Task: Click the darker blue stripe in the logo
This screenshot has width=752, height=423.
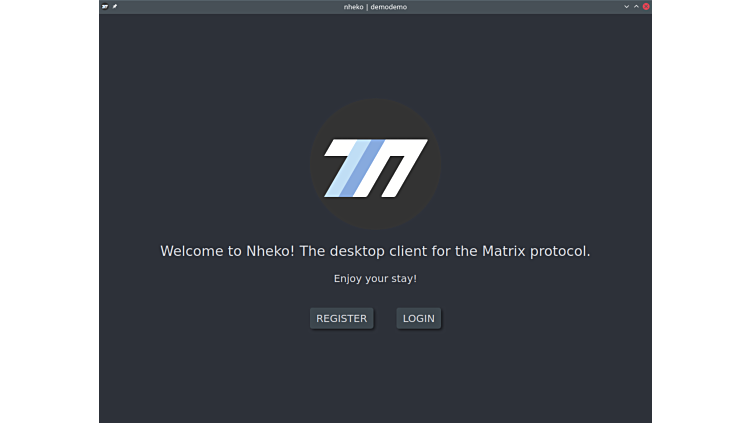Action: [365, 168]
